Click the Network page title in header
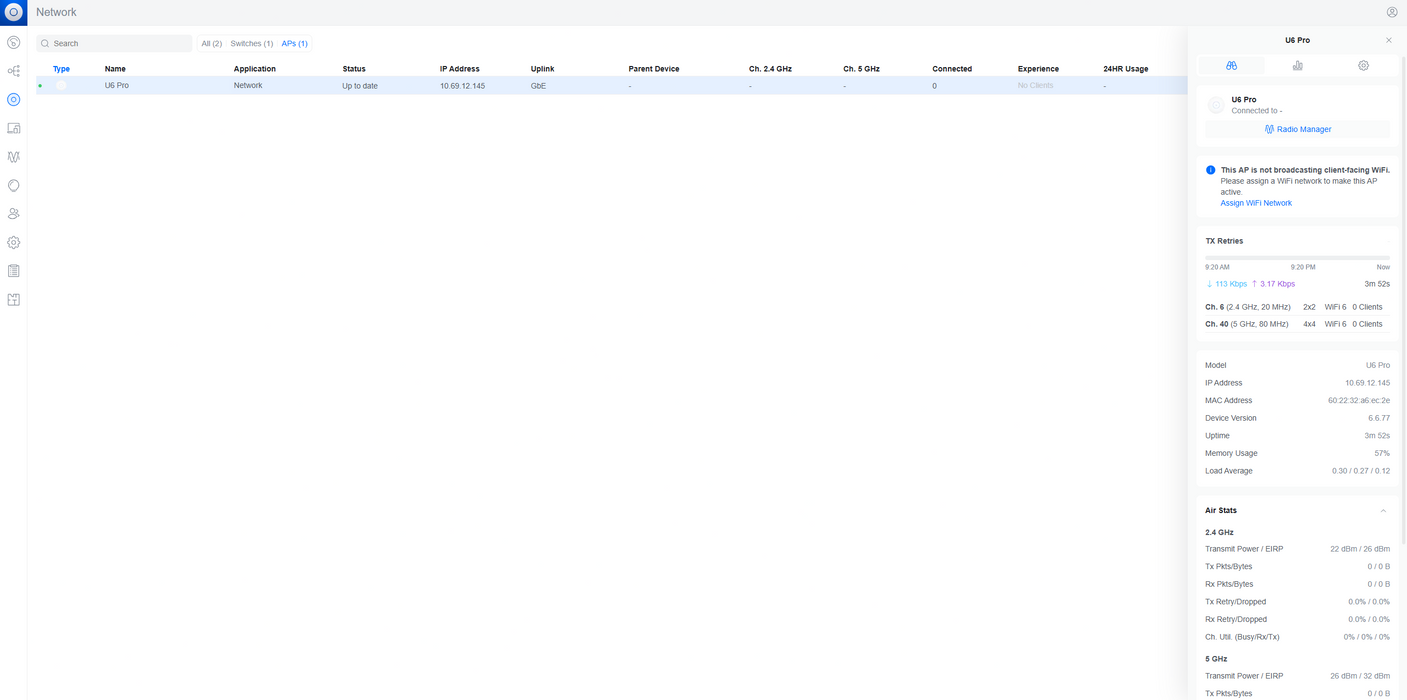This screenshot has height=700, width=1407. [x=56, y=12]
